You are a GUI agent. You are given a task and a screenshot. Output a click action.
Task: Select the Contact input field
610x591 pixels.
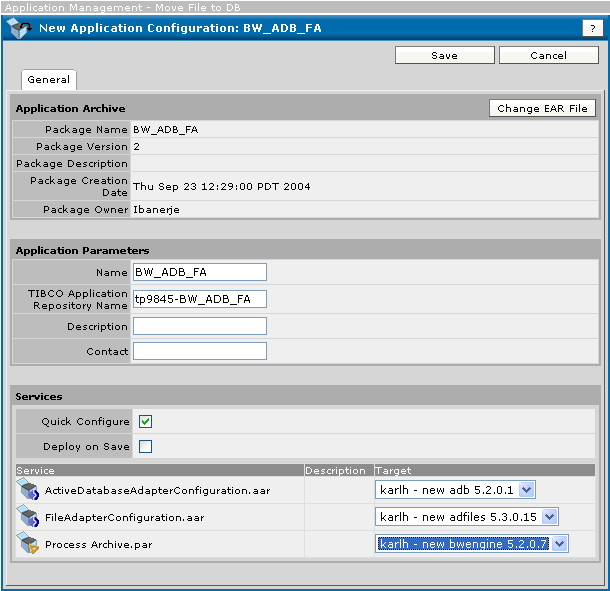[199, 351]
